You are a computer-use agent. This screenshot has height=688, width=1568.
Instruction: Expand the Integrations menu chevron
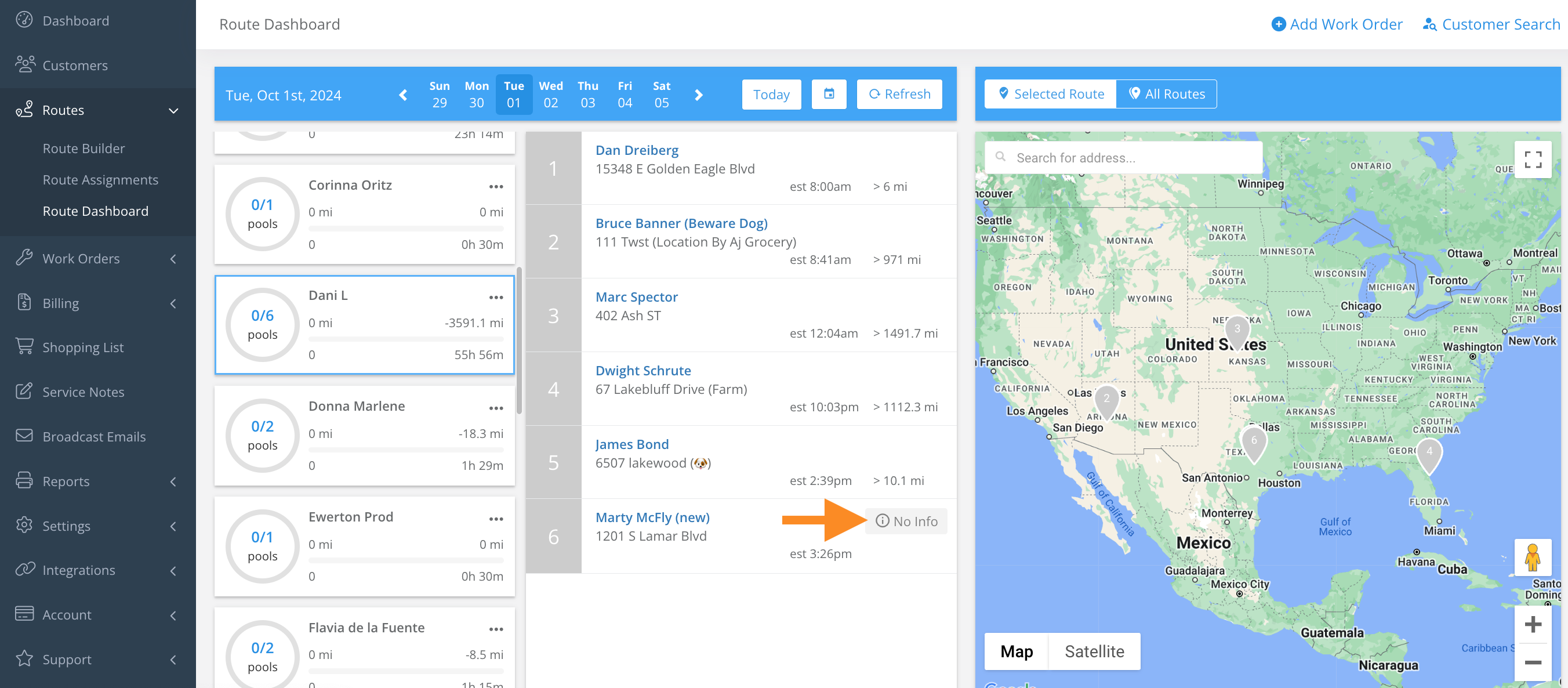click(x=173, y=570)
